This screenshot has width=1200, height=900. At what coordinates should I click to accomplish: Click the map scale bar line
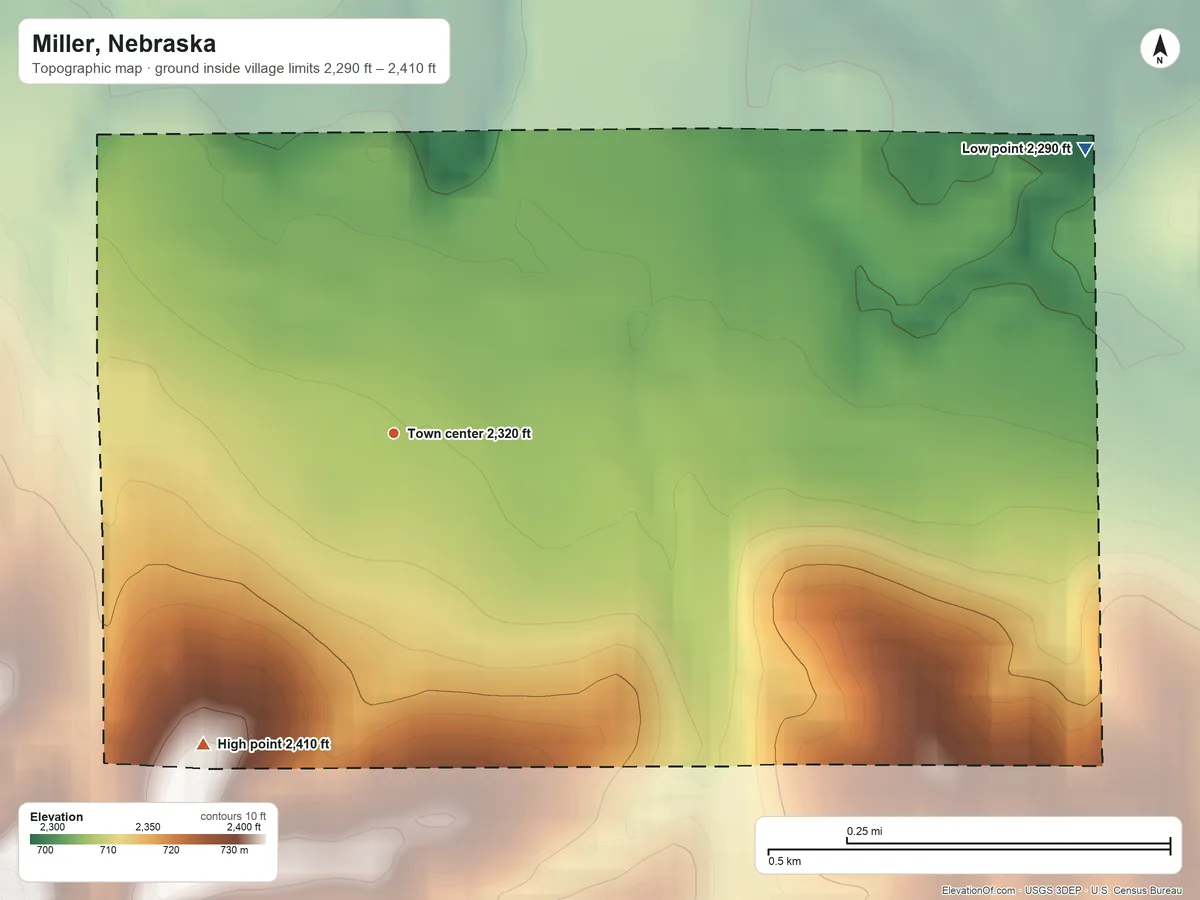969,847
